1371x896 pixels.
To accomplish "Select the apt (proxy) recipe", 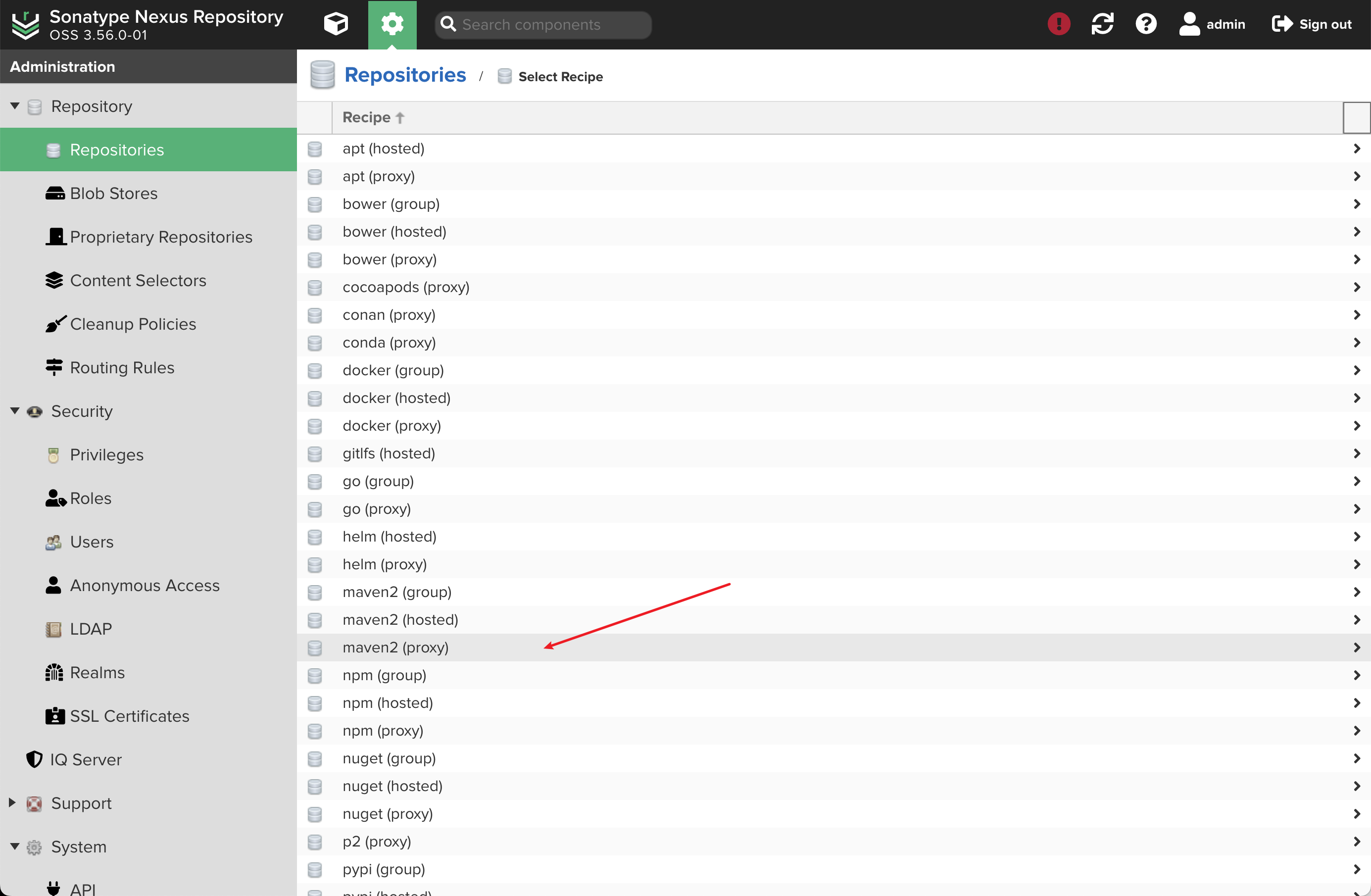I will [x=833, y=176].
